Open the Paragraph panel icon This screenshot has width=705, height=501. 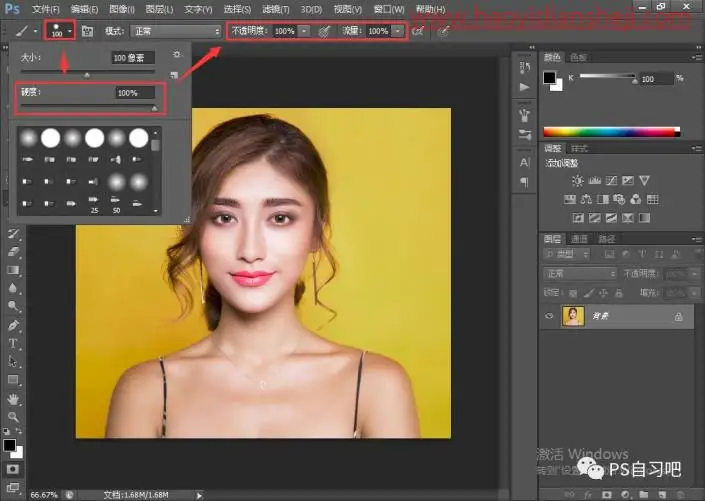pos(524,182)
